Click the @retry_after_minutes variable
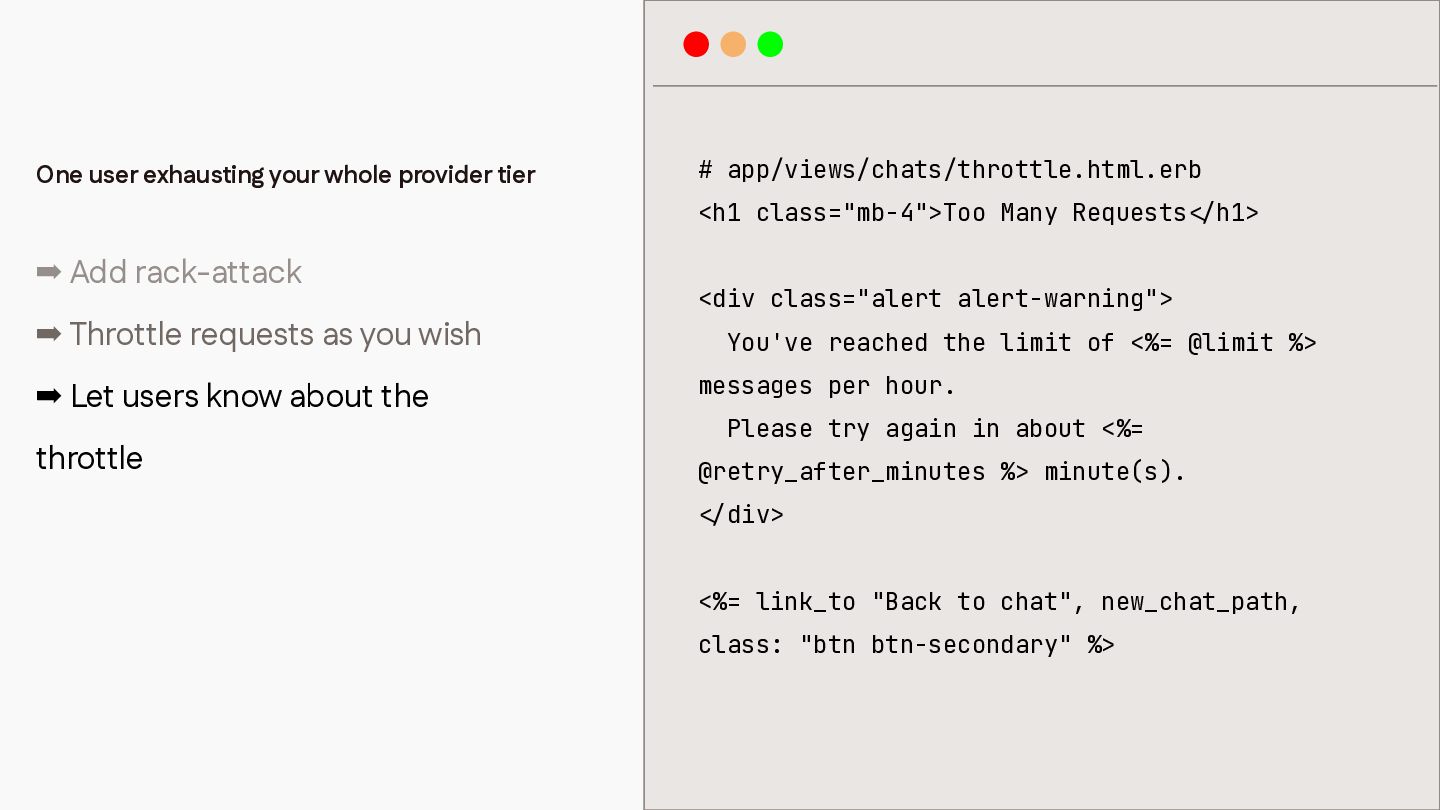This screenshot has width=1440, height=810. [x=842, y=472]
